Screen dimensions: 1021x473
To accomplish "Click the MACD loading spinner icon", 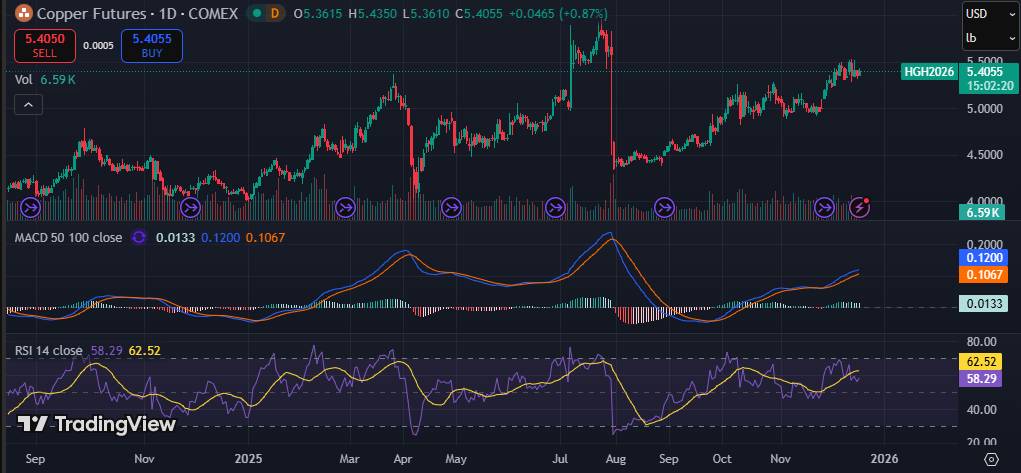I will click(139, 237).
